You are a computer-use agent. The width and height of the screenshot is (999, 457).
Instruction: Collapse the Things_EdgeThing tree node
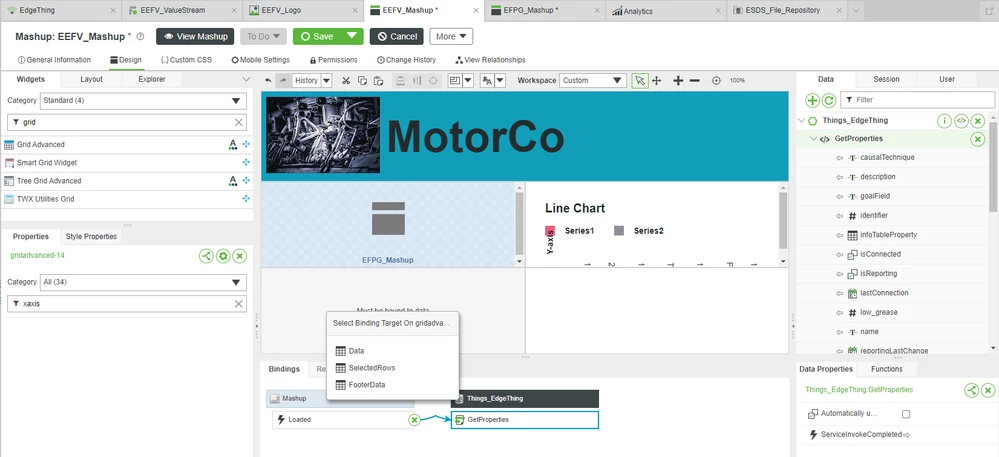801,120
